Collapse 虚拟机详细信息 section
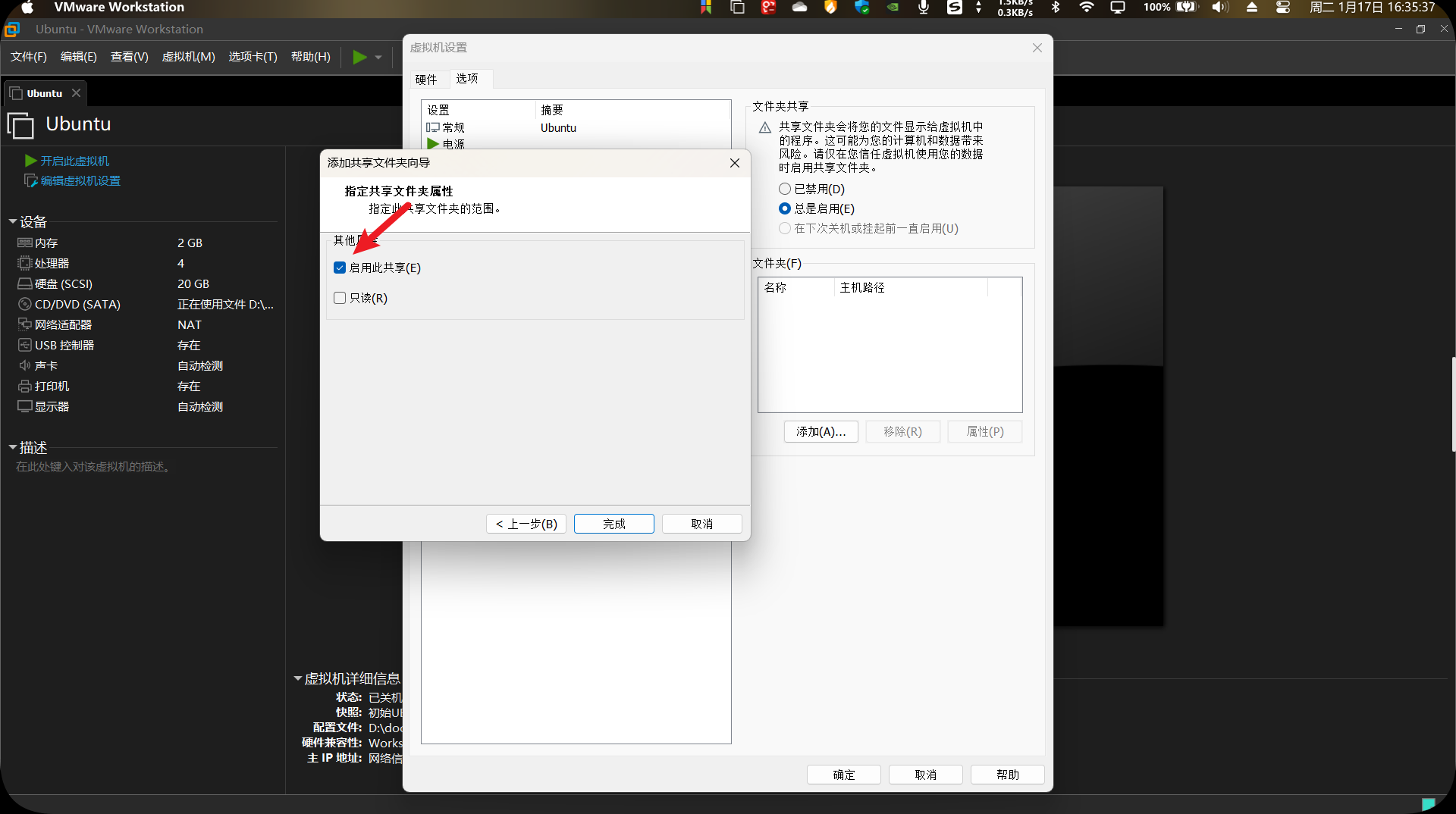This screenshot has height=814, width=1456. tap(298, 678)
